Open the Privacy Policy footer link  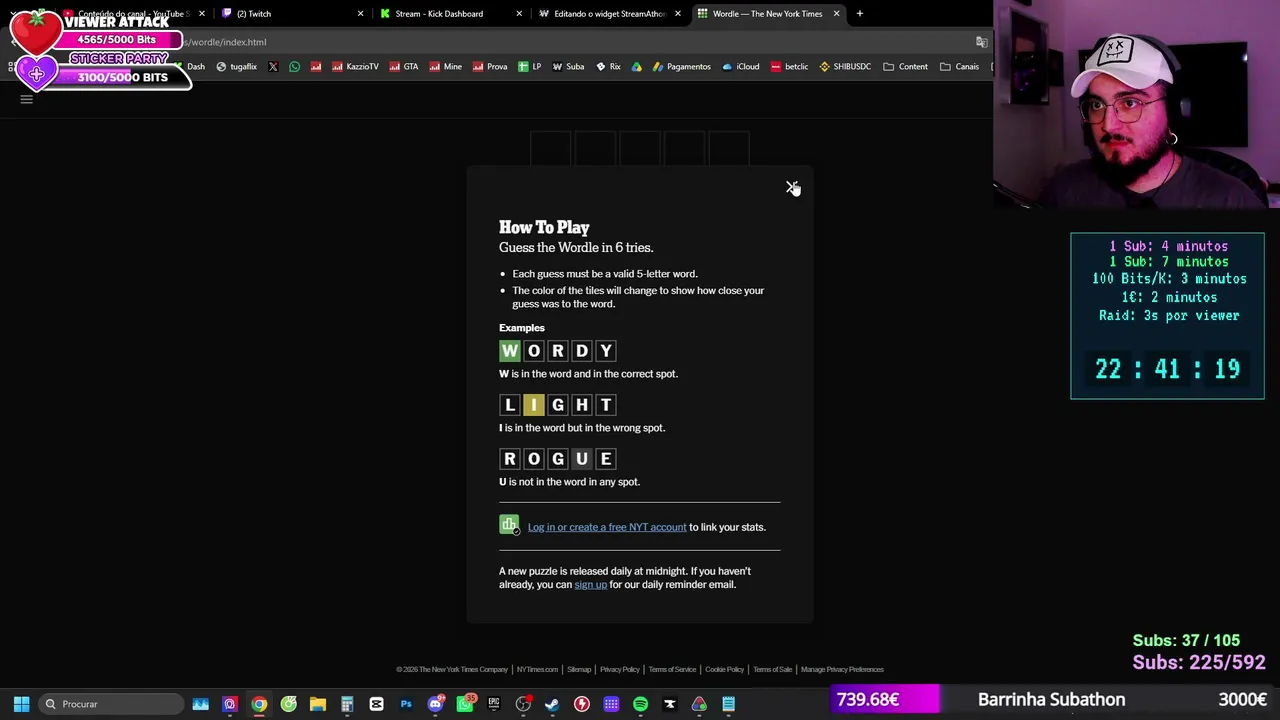[x=620, y=670]
